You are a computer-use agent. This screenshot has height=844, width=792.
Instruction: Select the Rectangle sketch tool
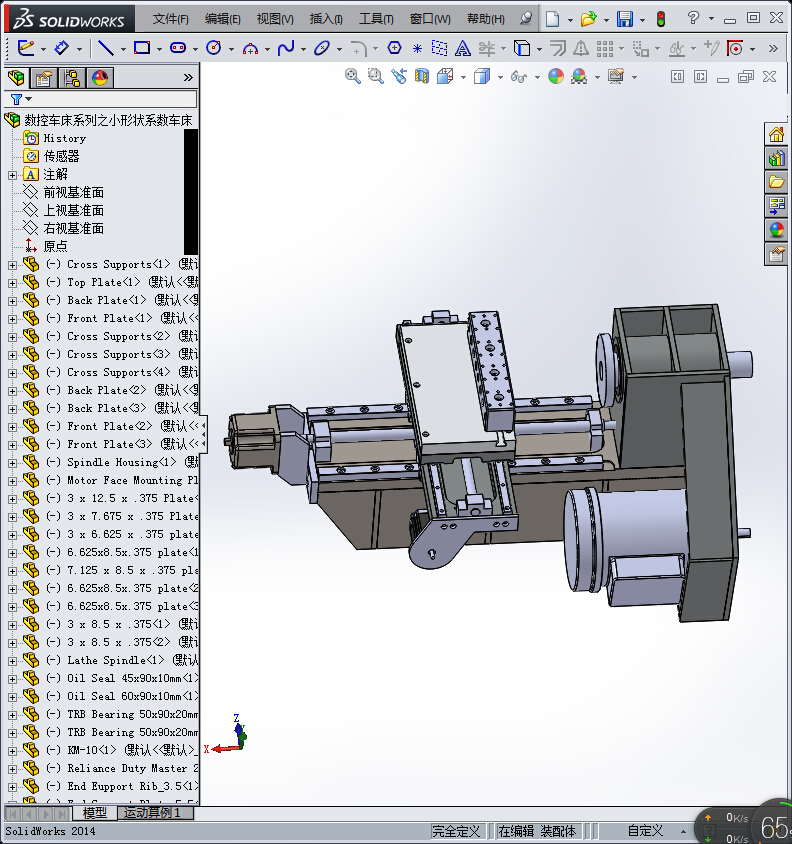(142, 48)
